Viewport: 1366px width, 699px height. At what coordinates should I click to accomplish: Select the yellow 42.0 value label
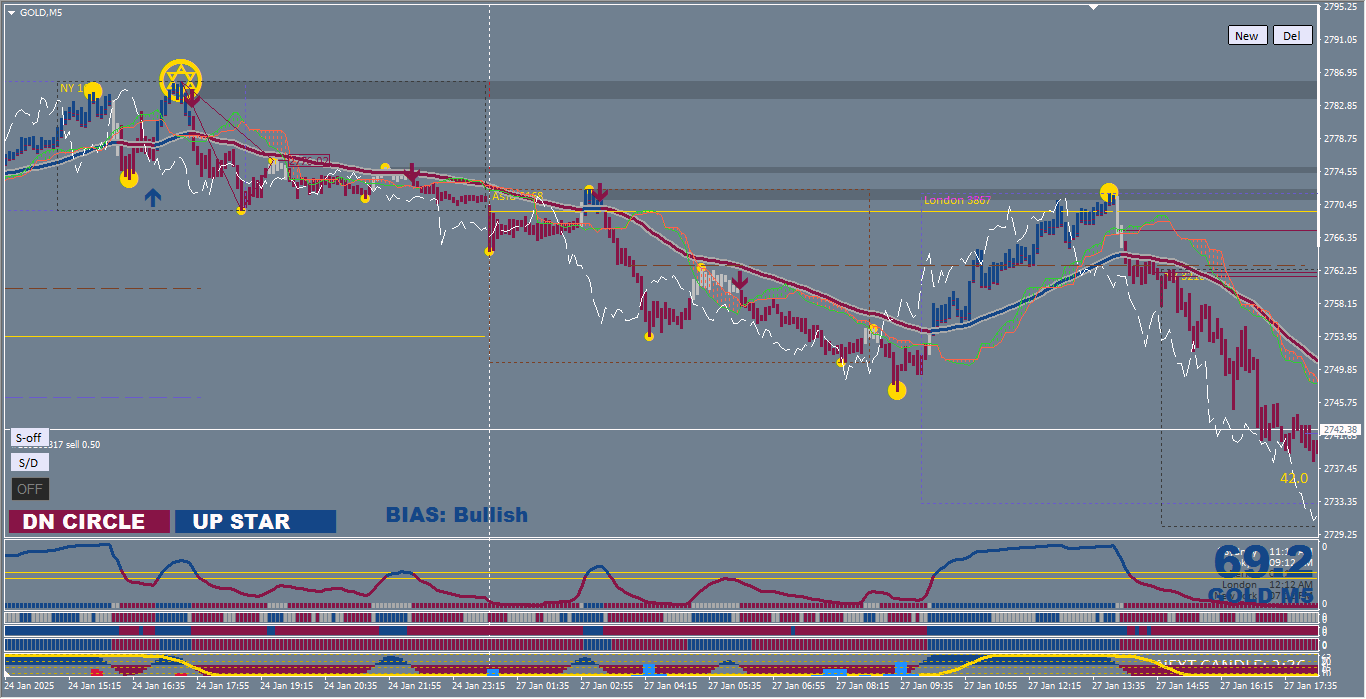[1294, 479]
